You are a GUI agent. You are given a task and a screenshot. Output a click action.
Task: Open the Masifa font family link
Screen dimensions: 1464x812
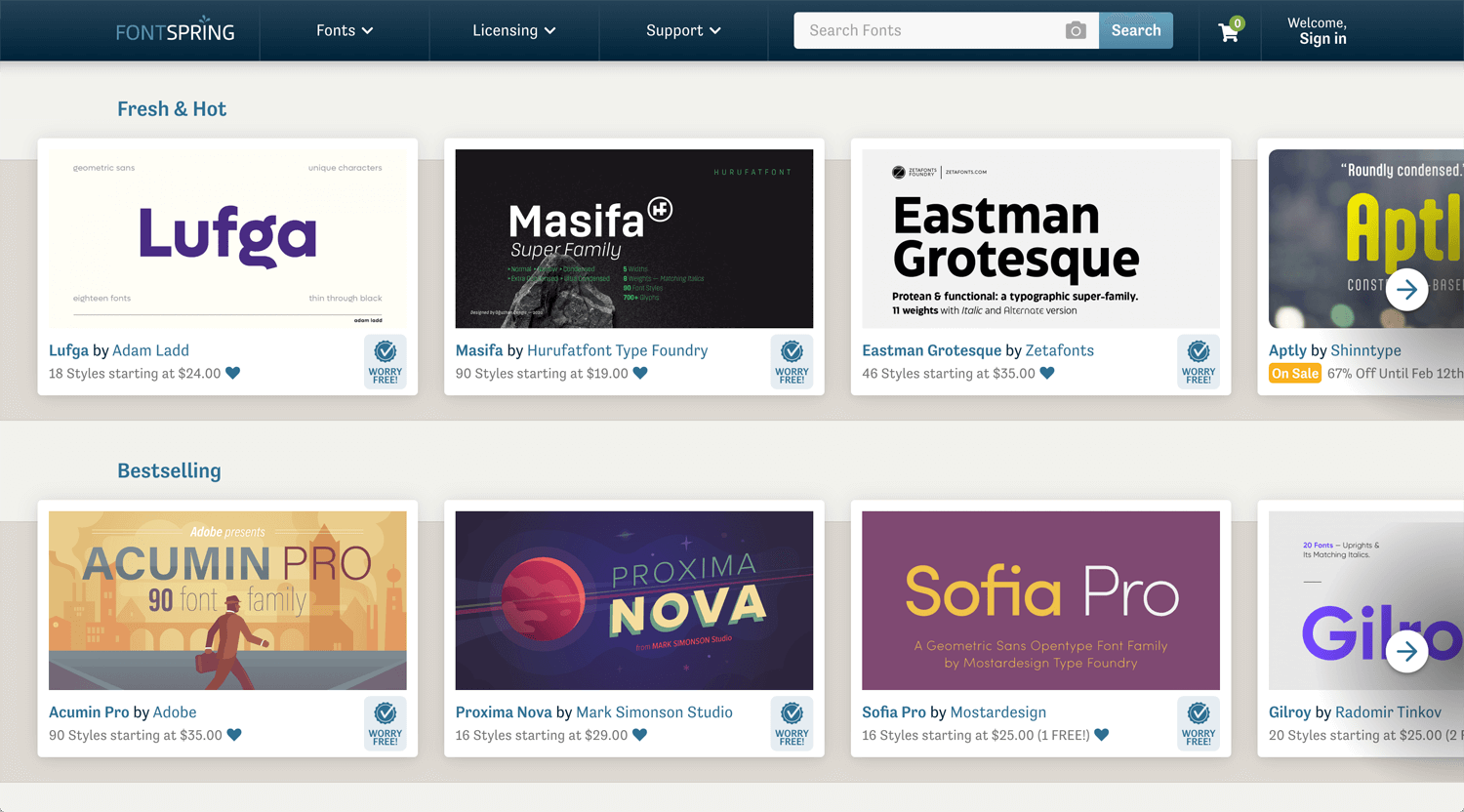[479, 350]
